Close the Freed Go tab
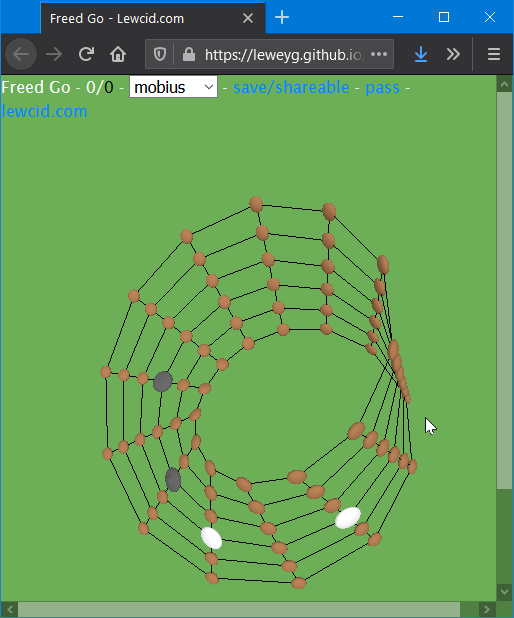Viewport: 514px width, 618px height. tap(248, 18)
